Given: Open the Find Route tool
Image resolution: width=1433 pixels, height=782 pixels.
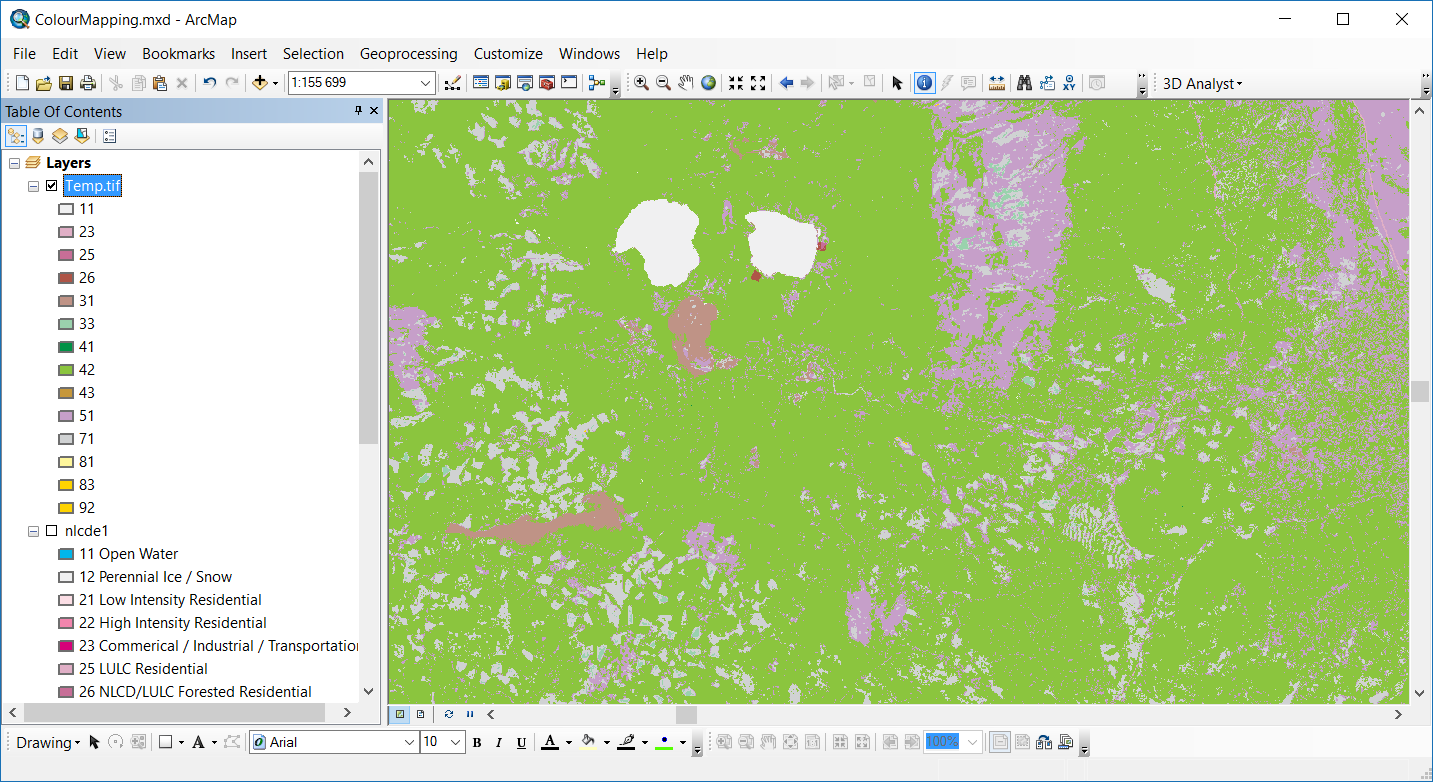Looking at the screenshot, I should click(x=1047, y=83).
